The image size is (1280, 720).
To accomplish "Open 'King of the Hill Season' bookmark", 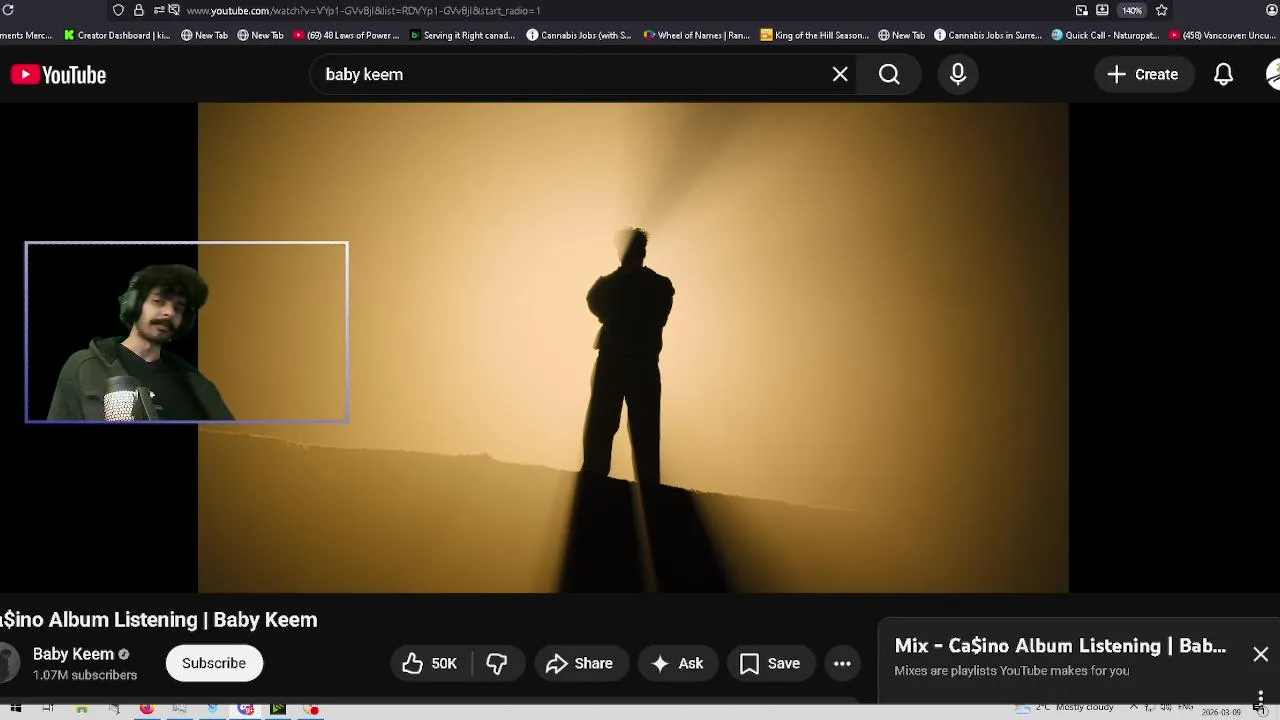I will pos(815,35).
